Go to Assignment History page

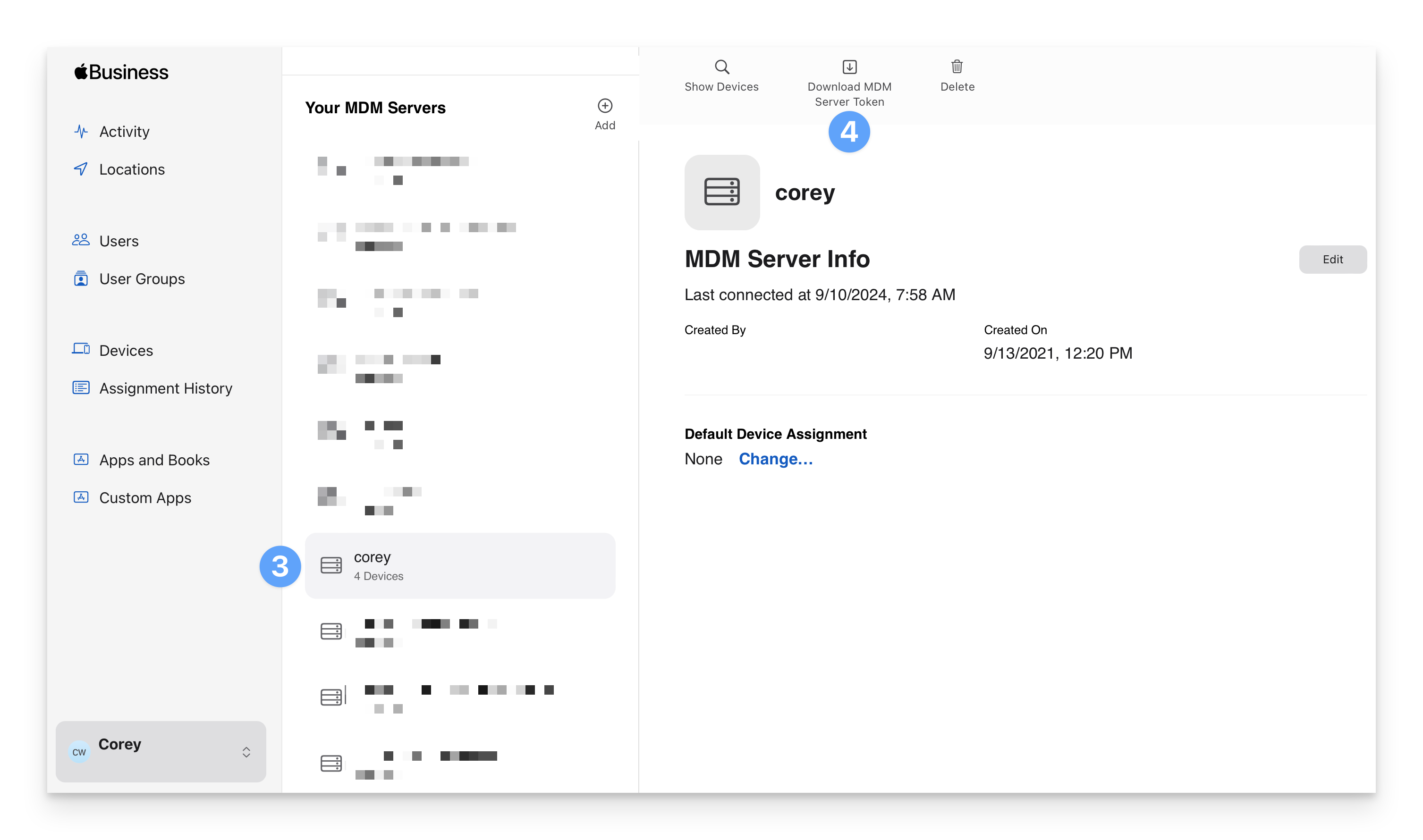click(165, 388)
